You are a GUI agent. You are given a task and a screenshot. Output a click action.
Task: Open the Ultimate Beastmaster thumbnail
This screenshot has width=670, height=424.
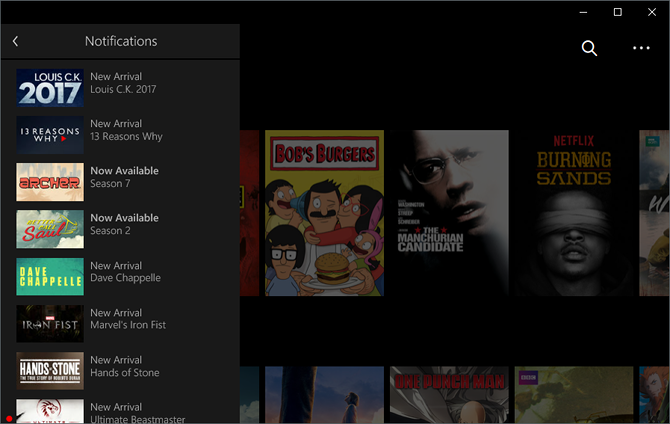[50, 411]
